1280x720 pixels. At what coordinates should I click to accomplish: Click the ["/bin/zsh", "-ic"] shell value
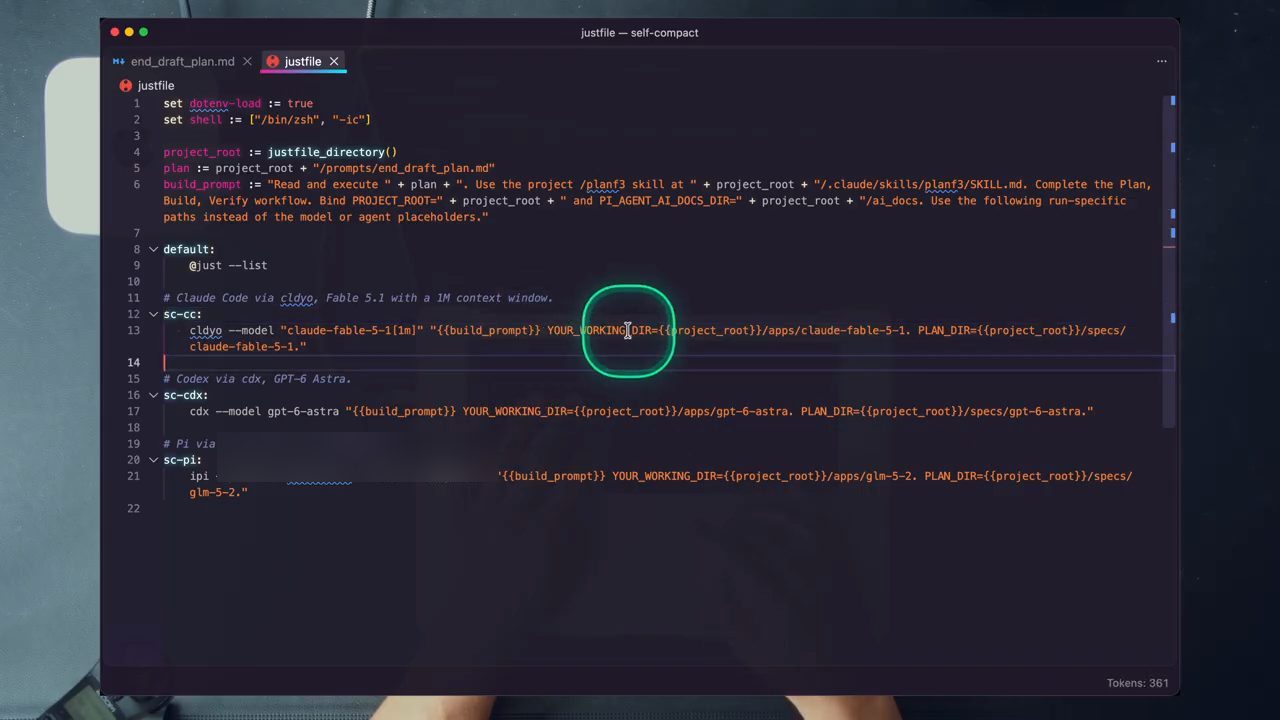(310, 119)
